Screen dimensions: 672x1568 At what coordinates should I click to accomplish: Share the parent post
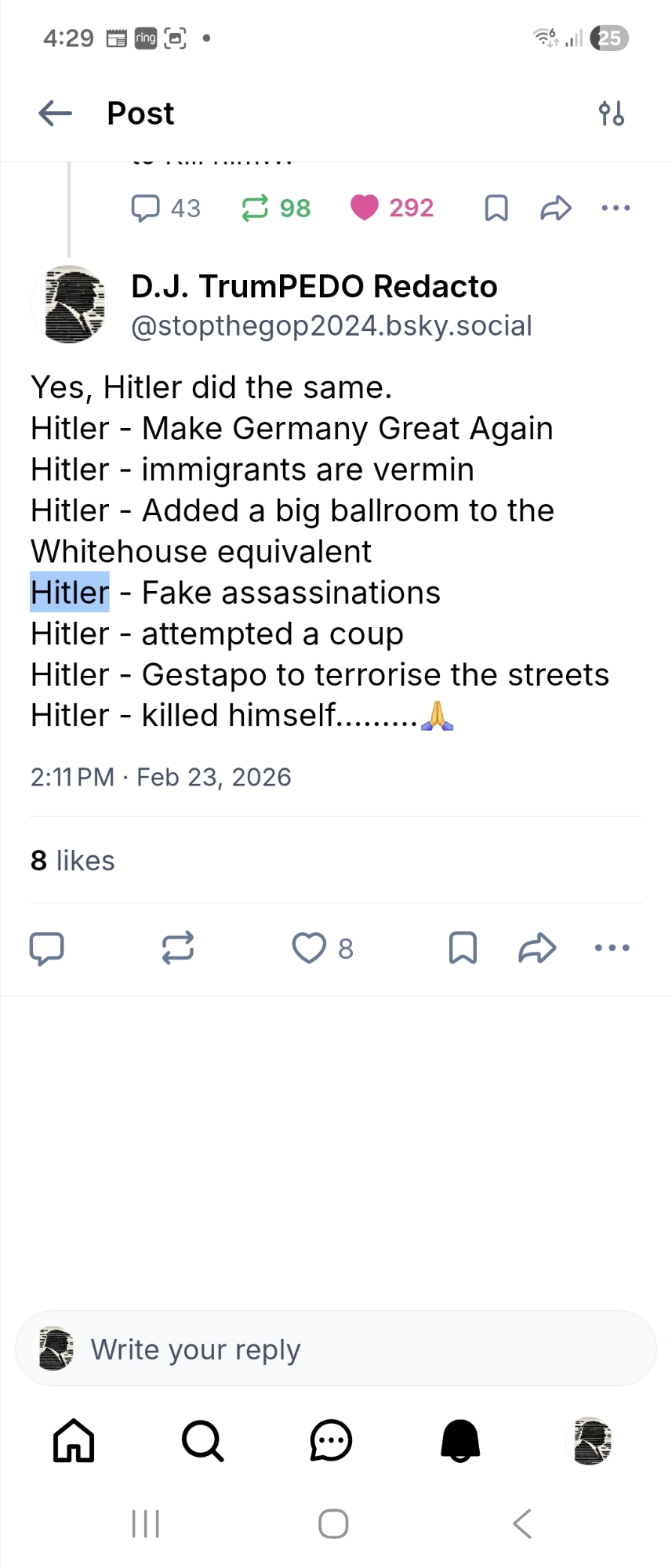click(556, 208)
